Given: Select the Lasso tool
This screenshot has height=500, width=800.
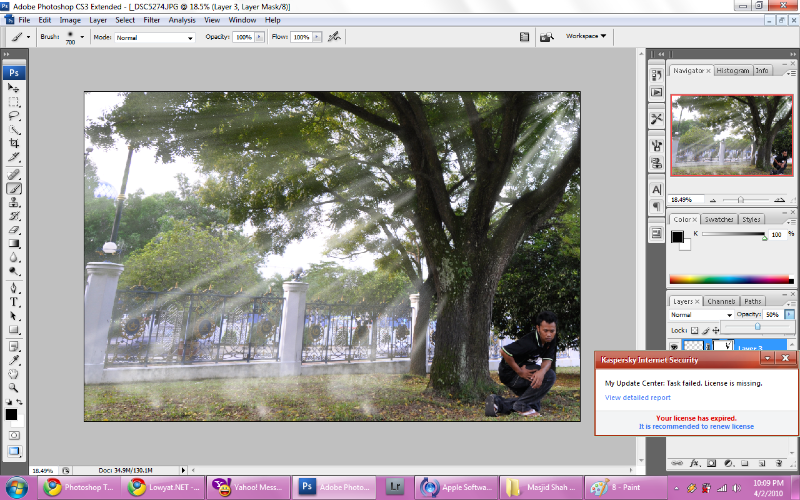Looking at the screenshot, I should click(15, 116).
